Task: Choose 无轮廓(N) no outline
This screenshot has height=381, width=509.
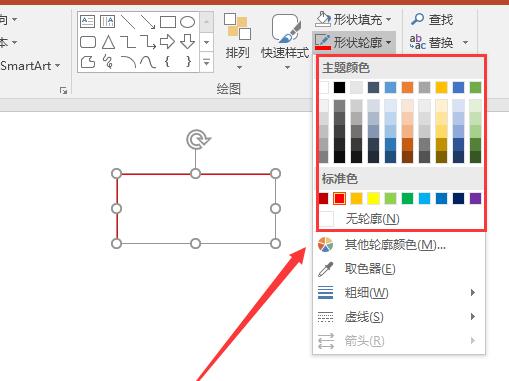Action: pos(401,219)
